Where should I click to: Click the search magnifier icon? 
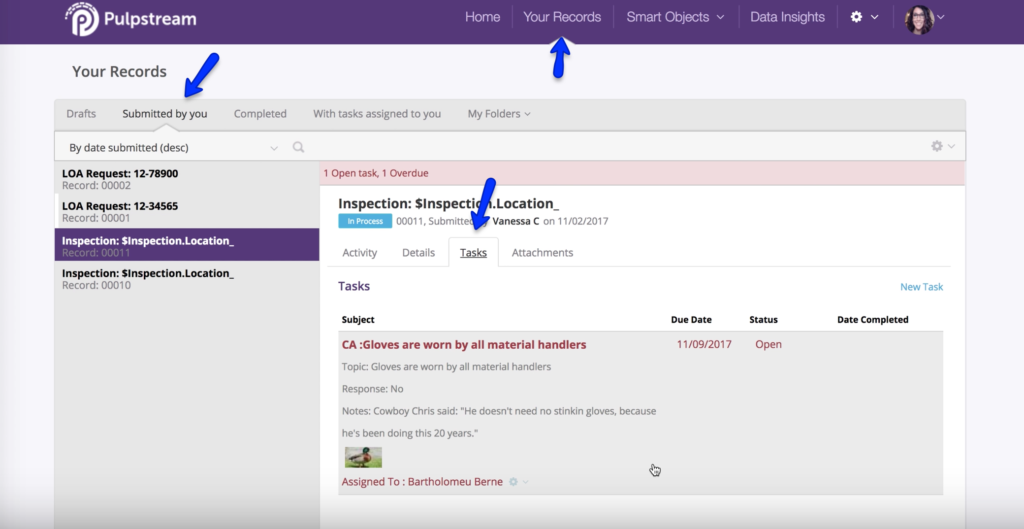pyautogui.click(x=298, y=148)
